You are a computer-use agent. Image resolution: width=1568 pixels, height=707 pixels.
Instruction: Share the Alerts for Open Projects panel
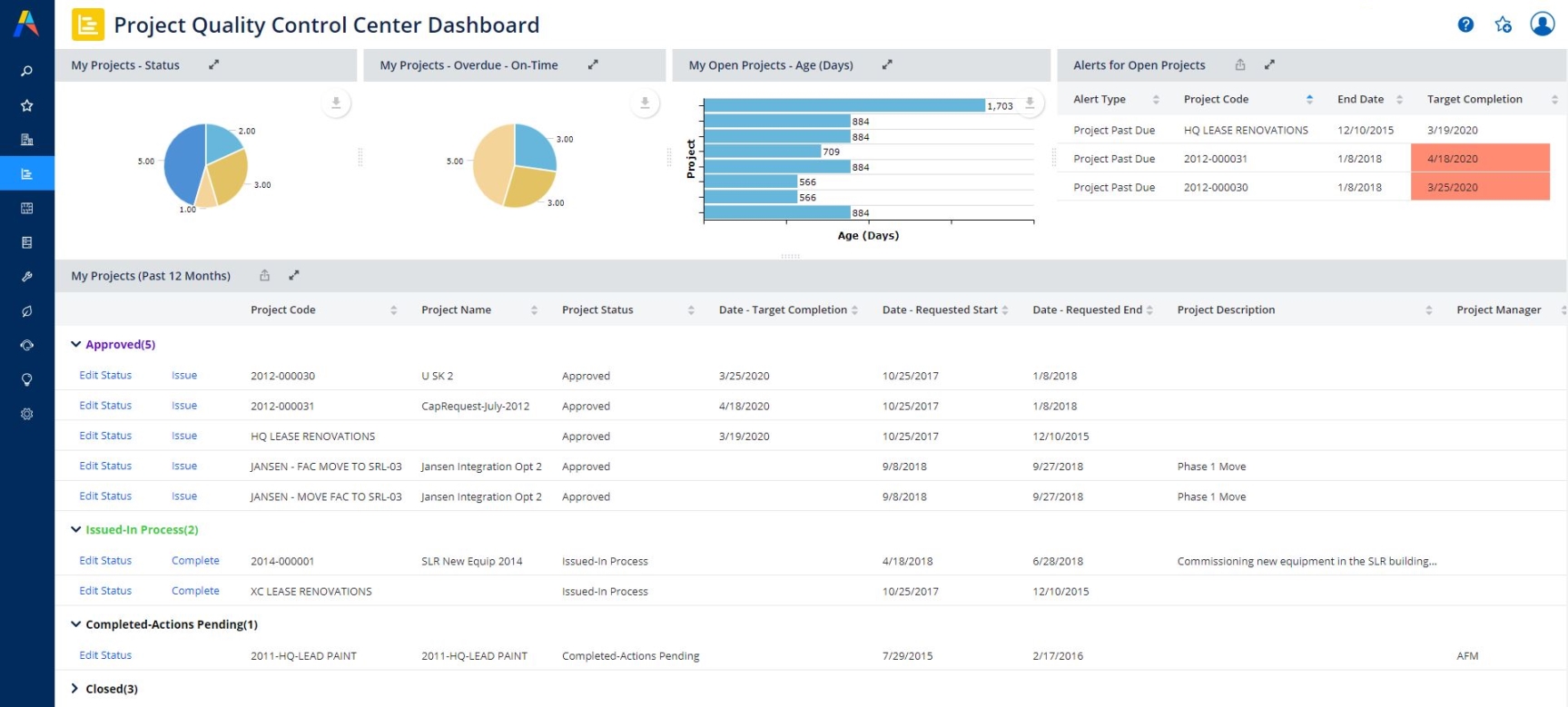[1240, 64]
